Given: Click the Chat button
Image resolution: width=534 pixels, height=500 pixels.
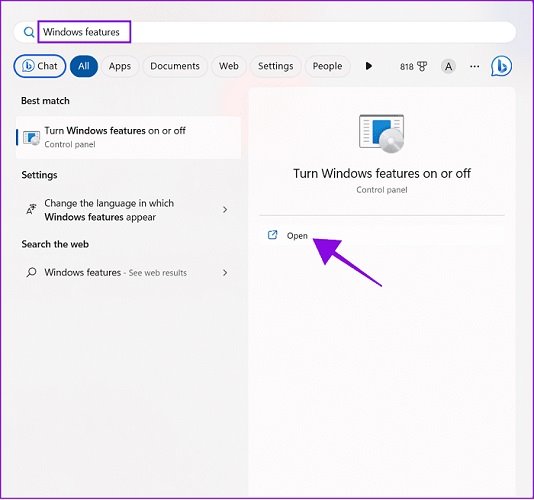Looking at the screenshot, I should [40, 66].
